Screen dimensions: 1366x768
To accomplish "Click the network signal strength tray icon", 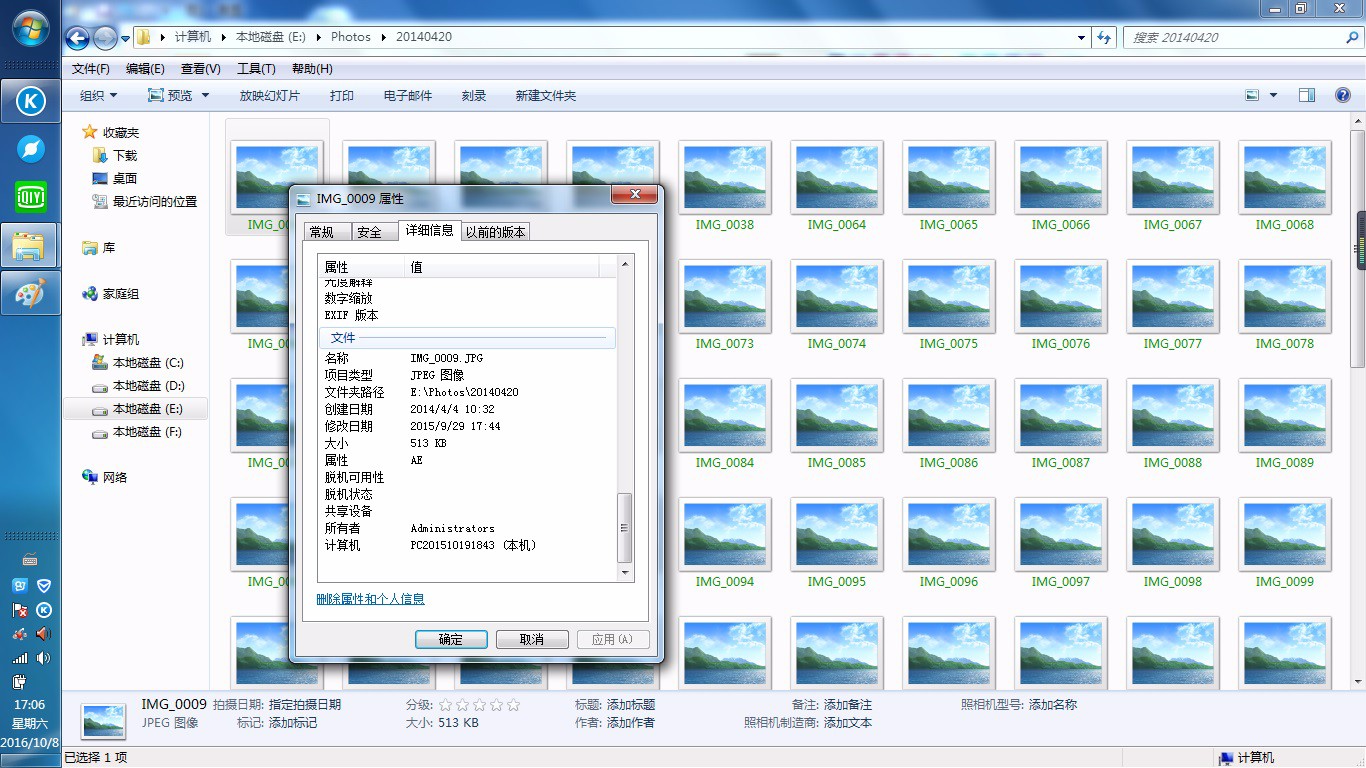I will tap(20, 658).
